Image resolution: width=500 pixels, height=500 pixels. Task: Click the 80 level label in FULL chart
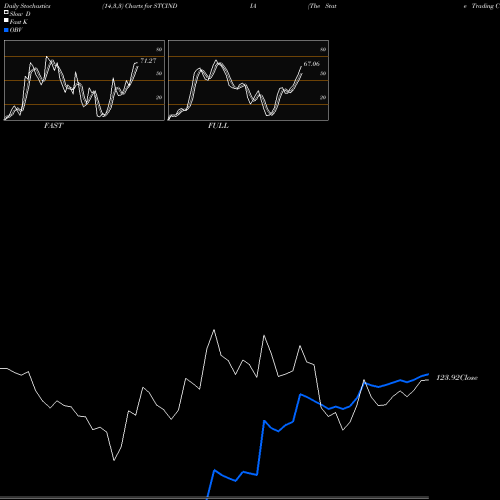[323, 49]
